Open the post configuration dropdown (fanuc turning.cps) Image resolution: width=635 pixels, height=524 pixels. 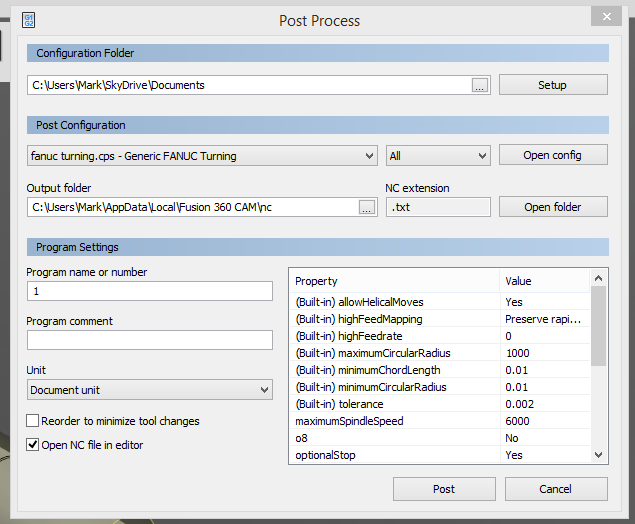[202, 156]
